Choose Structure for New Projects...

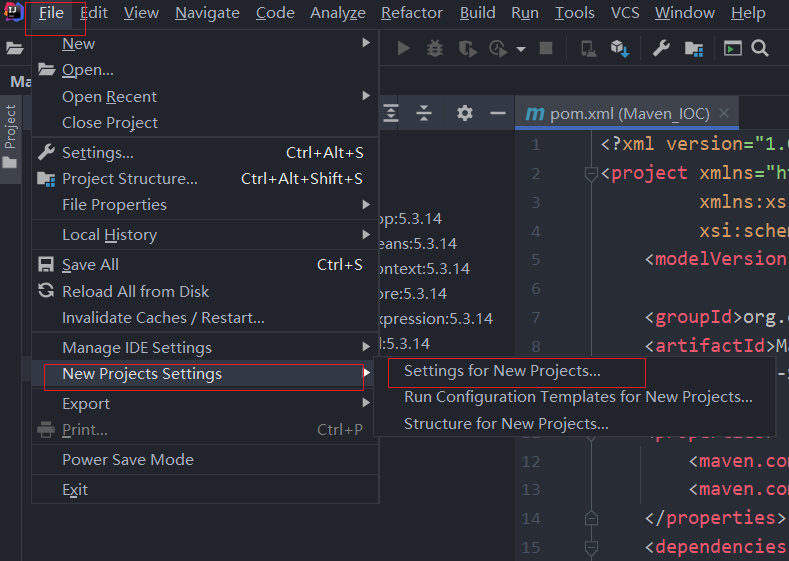(x=574, y=424)
